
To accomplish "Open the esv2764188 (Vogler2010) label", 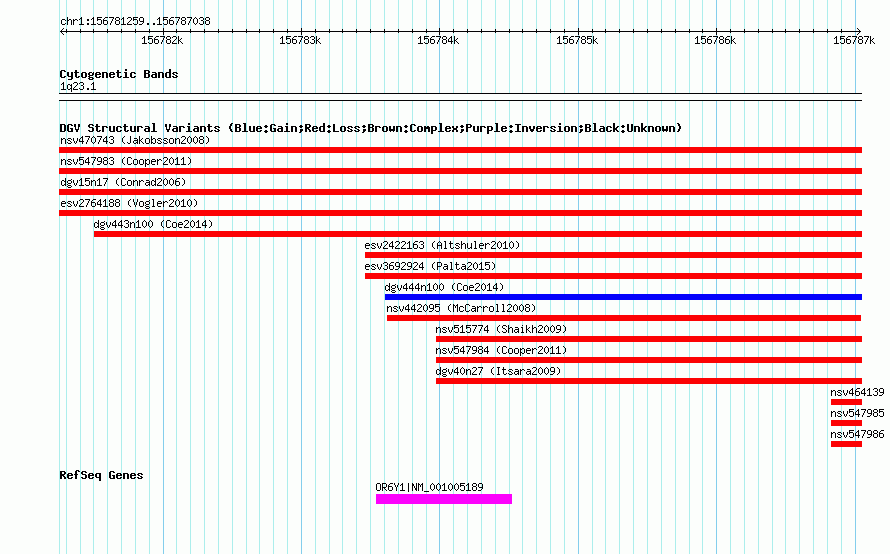I will [129, 203].
